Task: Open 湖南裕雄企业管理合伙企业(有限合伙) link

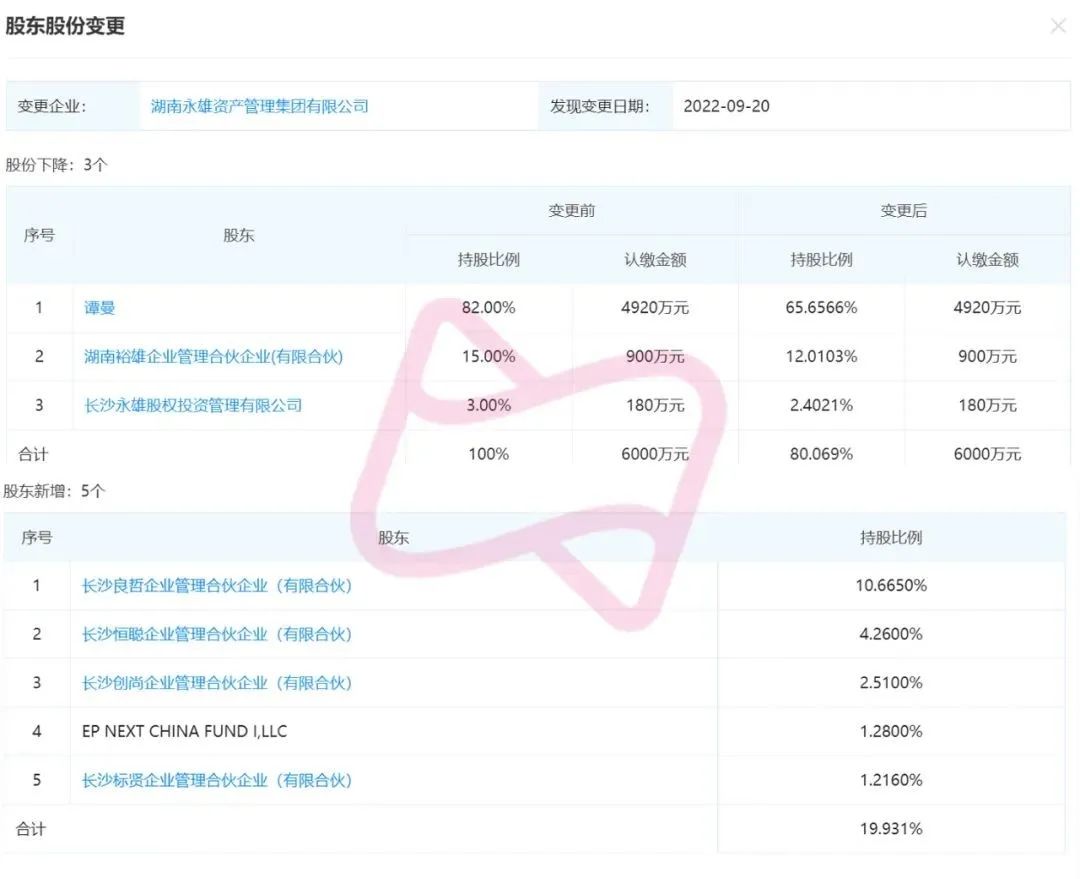Action: [x=214, y=357]
